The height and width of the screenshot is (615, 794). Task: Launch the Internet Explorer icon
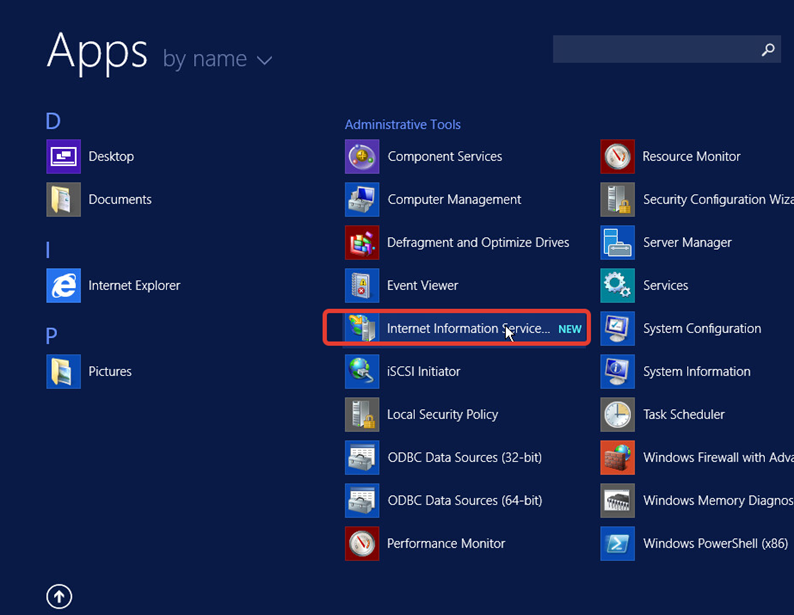click(x=63, y=285)
